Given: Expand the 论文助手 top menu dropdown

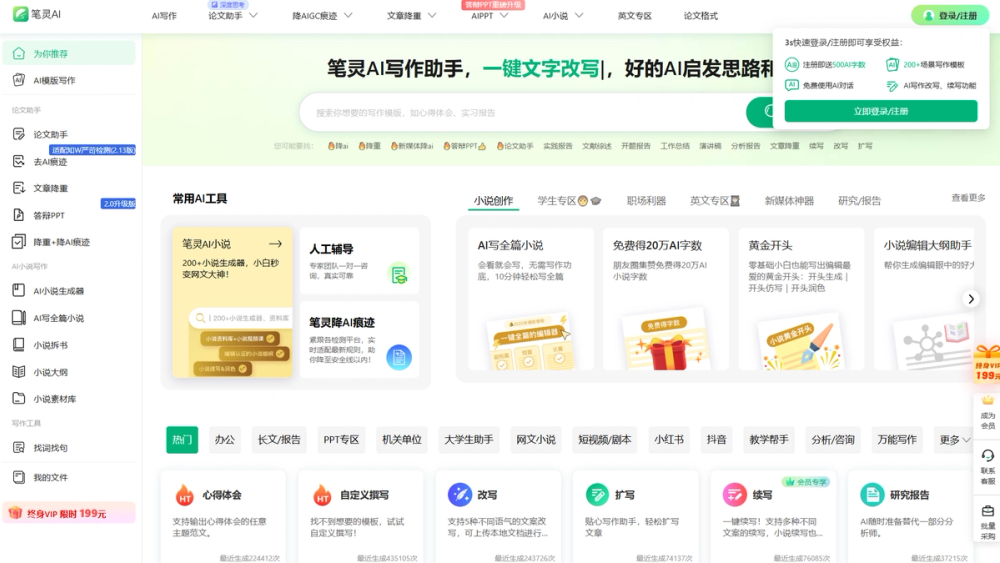Looking at the screenshot, I should click(x=253, y=15).
